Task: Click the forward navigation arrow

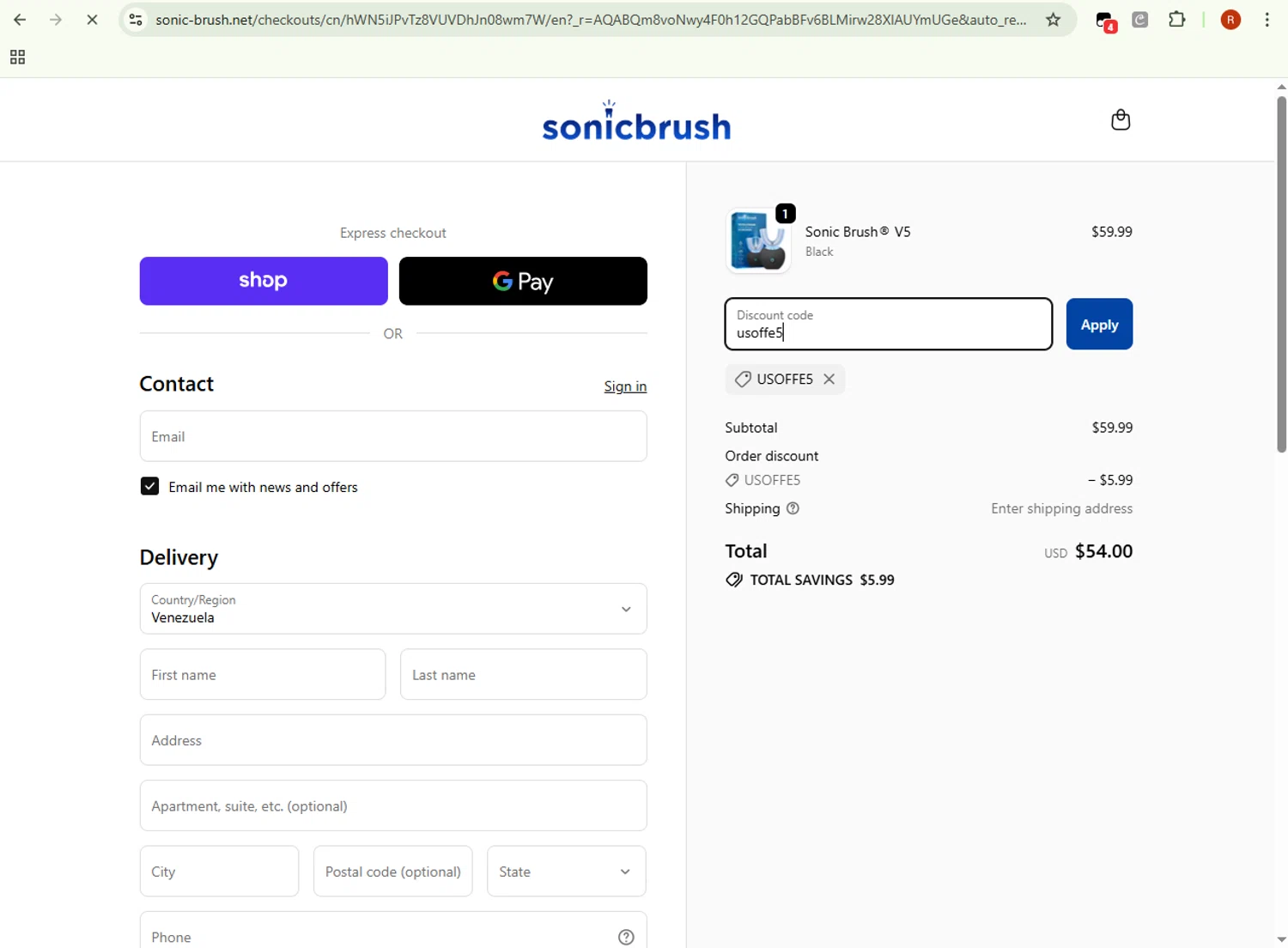Action: pos(56,20)
